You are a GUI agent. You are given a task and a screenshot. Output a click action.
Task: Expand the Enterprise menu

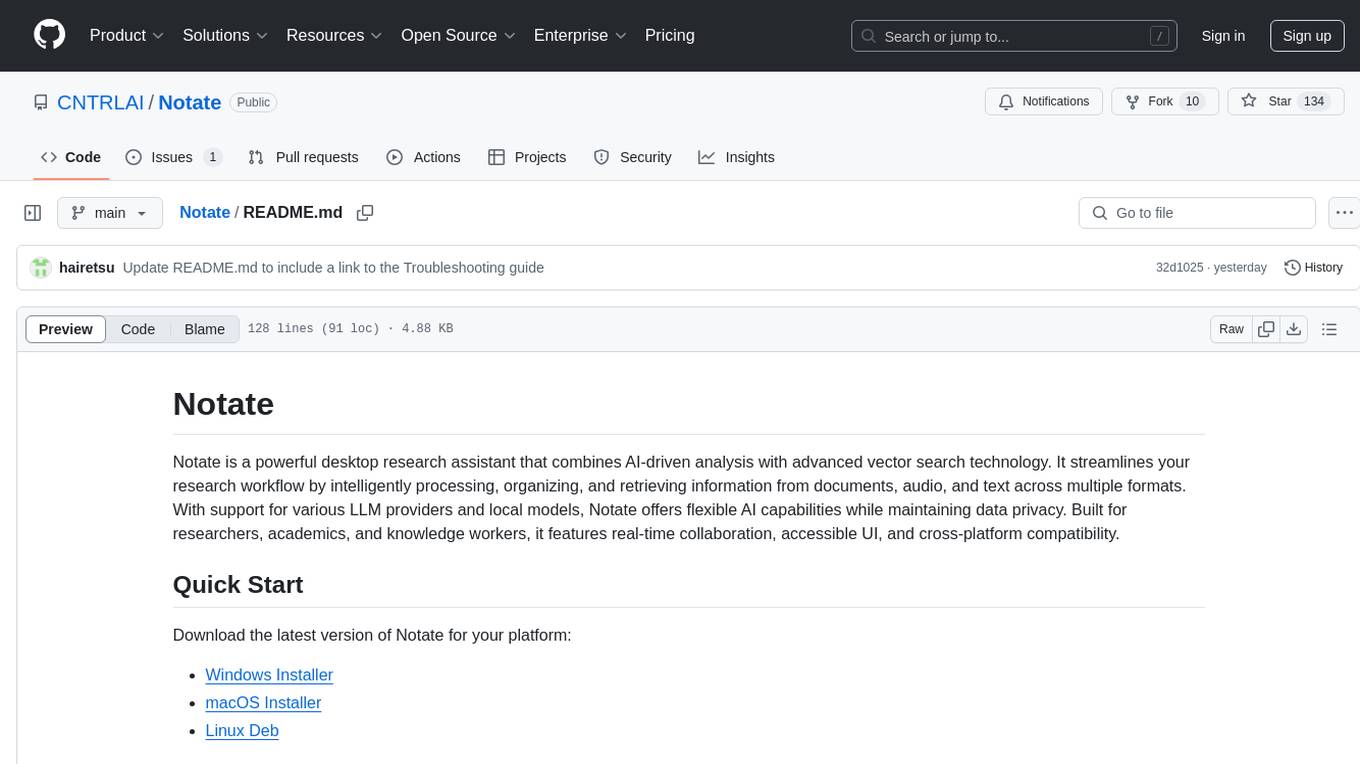(580, 35)
